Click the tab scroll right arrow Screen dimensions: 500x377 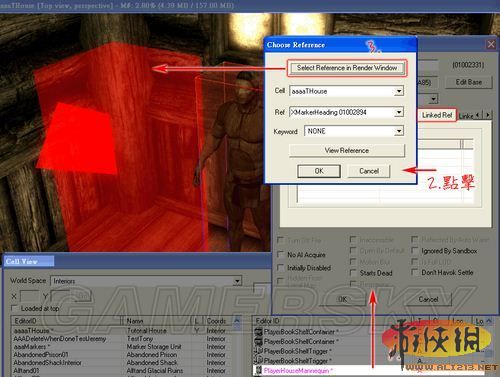(x=488, y=115)
